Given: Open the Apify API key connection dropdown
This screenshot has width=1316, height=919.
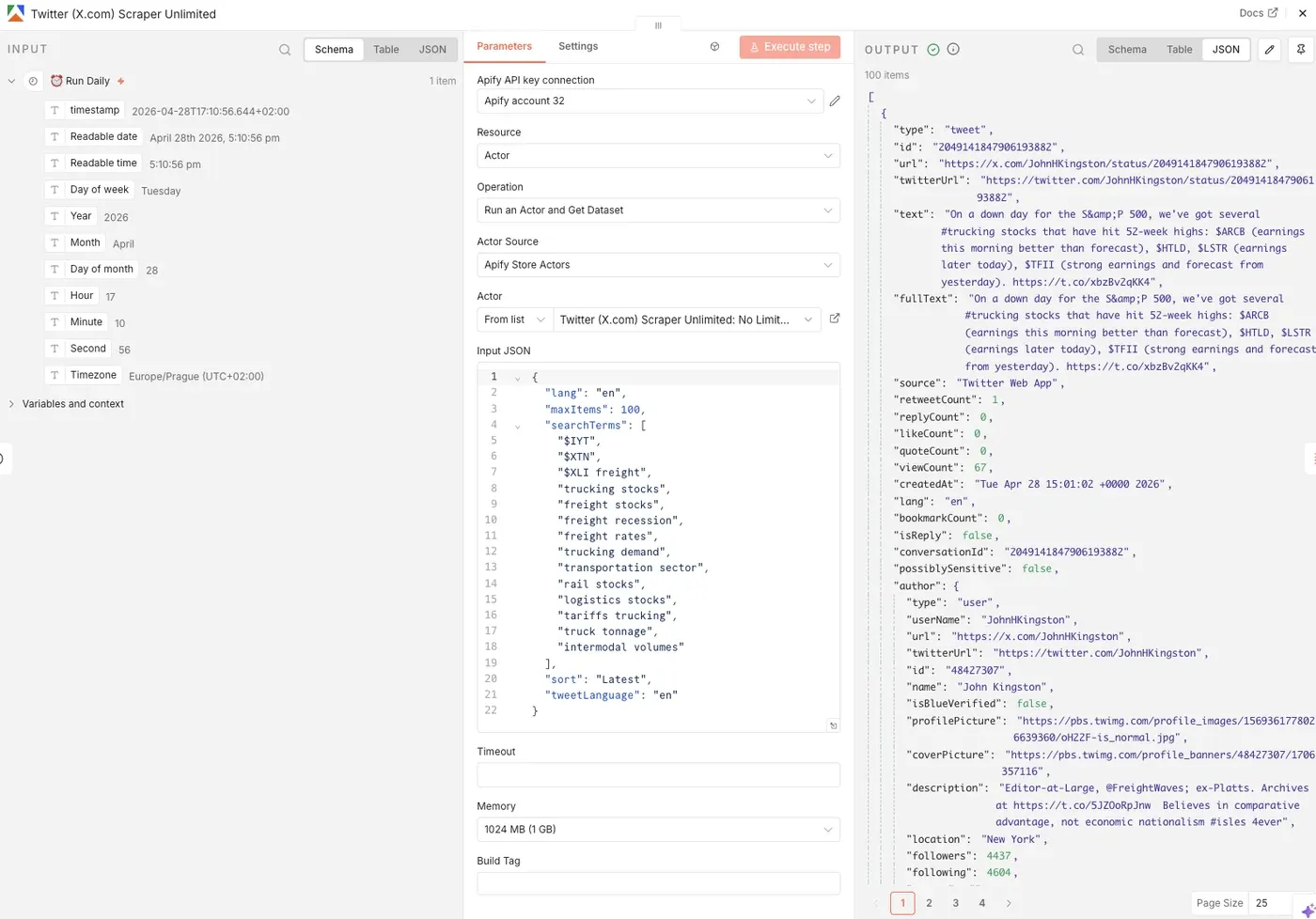Looking at the screenshot, I should [650, 101].
